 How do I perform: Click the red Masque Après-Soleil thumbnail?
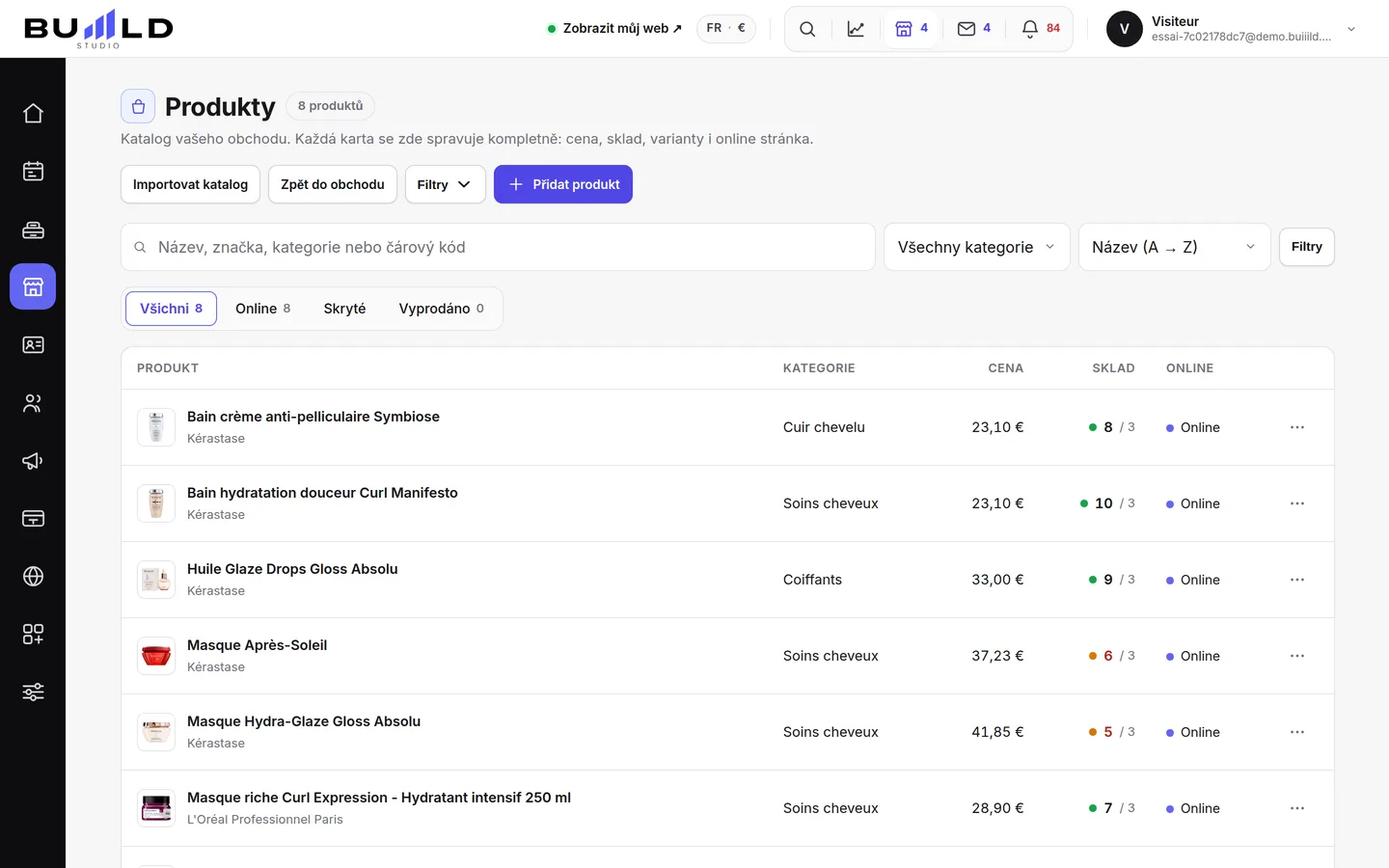(156, 656)
